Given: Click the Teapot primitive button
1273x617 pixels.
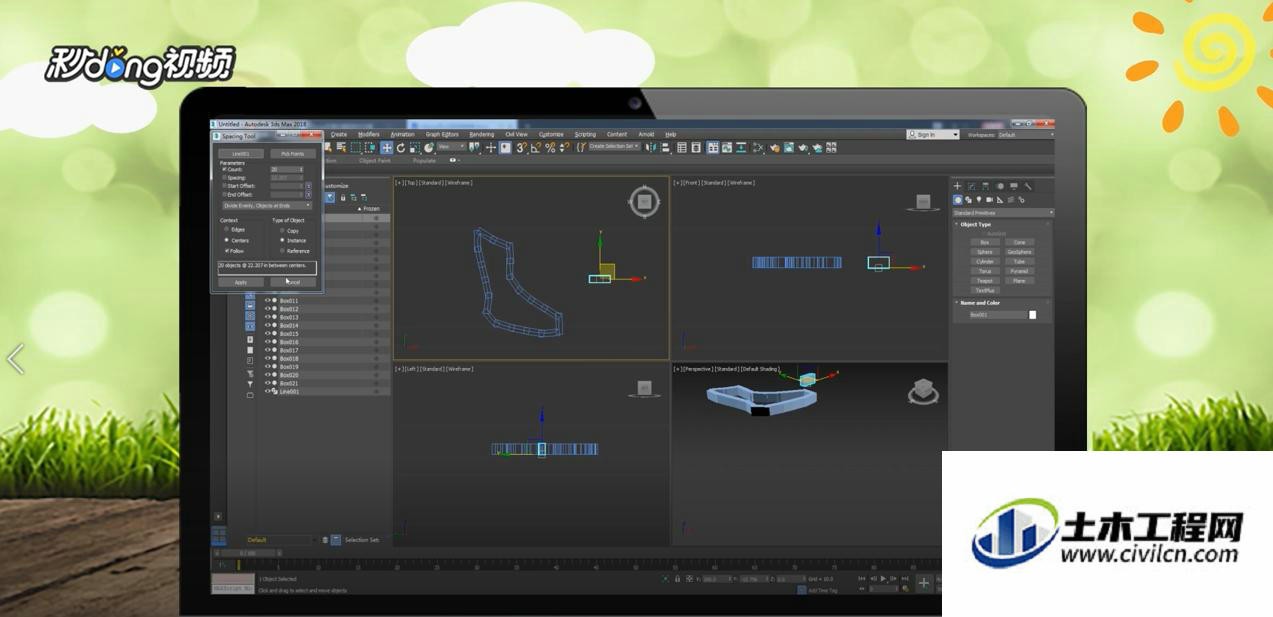Looking at the screenshot, I should 985,281.
